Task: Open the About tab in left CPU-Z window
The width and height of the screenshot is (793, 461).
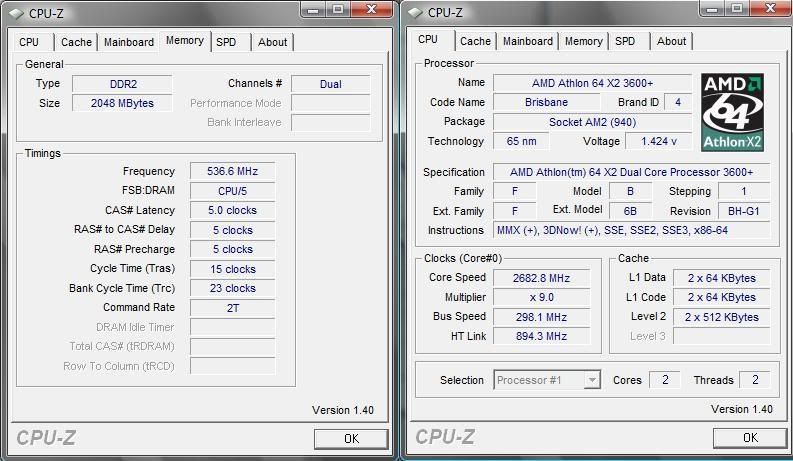Action: pos(273,42)
